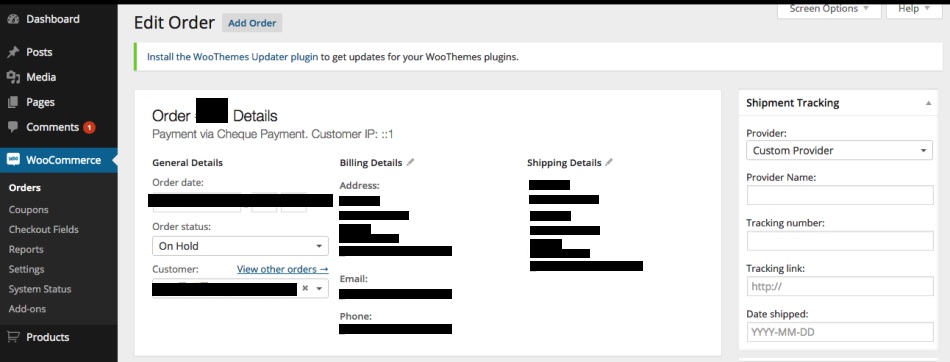Open the Order status dropdown
Image resolution: width=950 pixels, height=362 pixels.
[x=240, y=246]
